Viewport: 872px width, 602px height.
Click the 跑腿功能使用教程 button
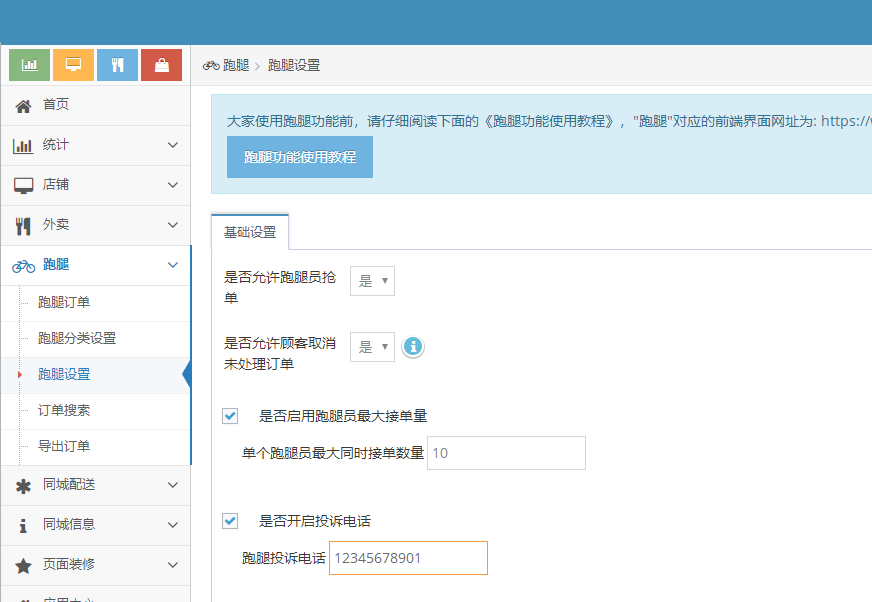299,158
